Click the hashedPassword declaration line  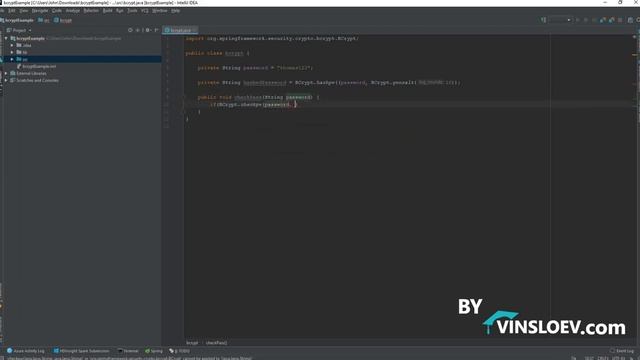point(329,82)
